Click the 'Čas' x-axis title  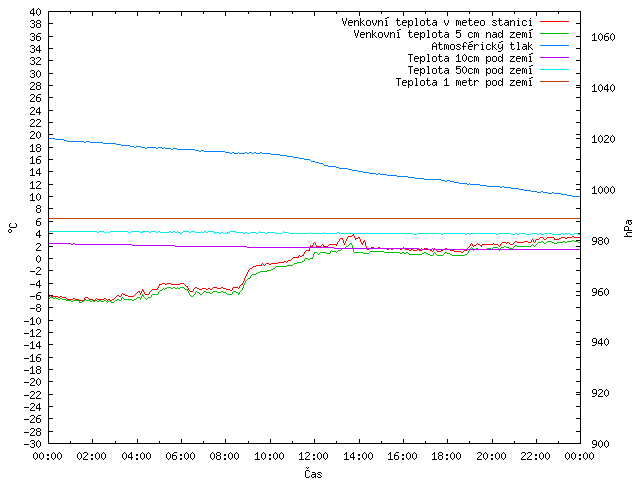click(x=313, y=473)
